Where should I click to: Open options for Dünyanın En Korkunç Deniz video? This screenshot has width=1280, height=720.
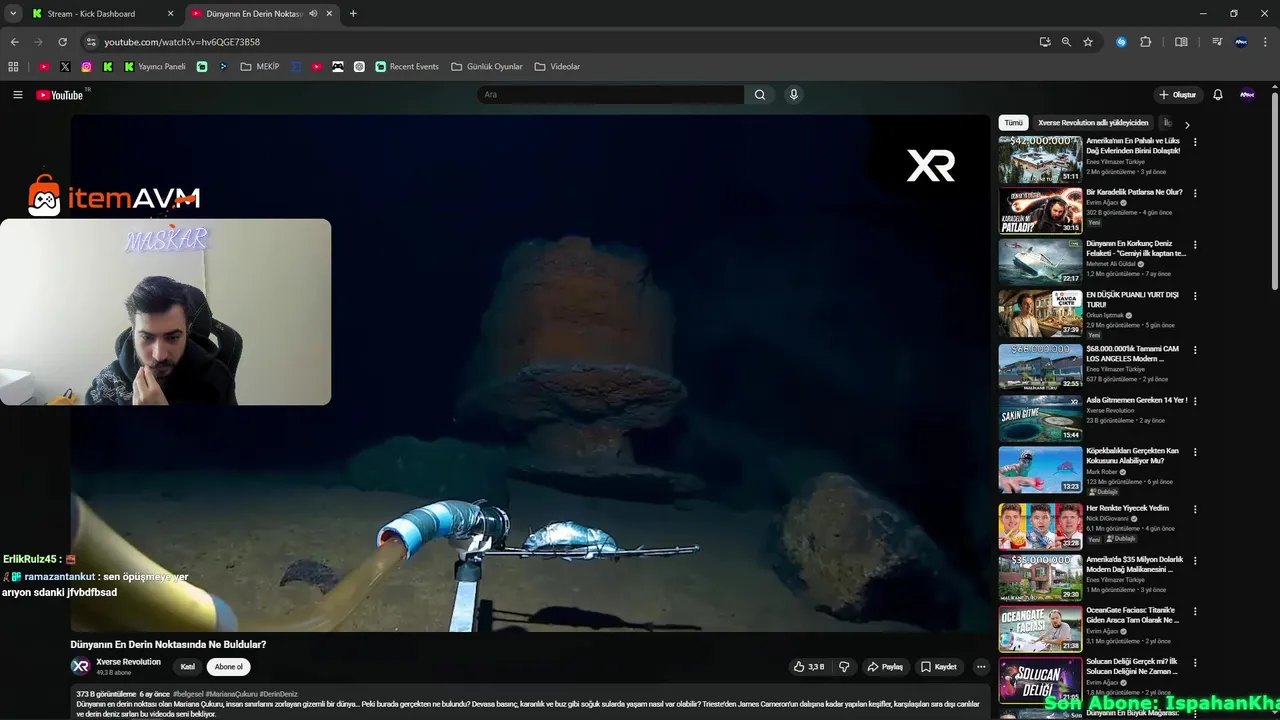(x=1195, y=245)
